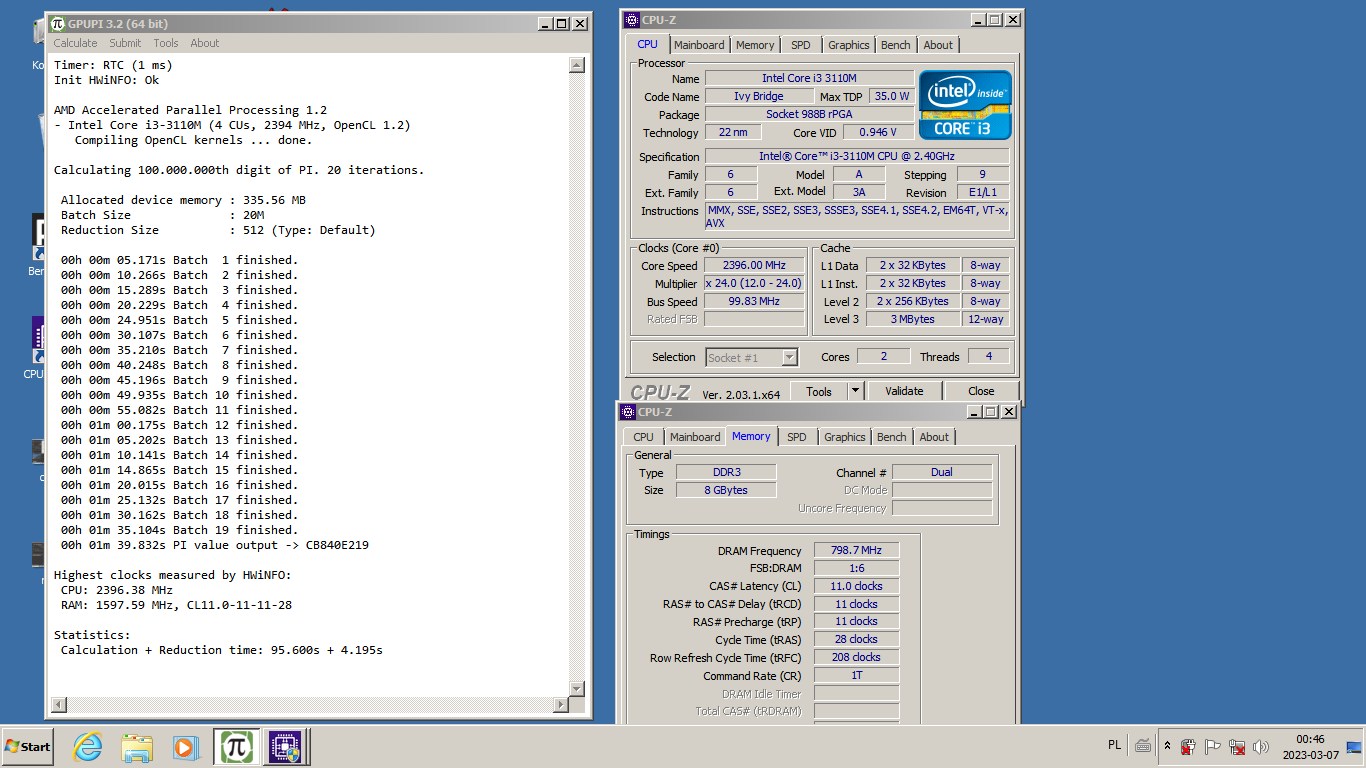Screen dimensions: 1366x768
Task: Click the memory Type DDR3 field
Action: [x=726, y=472]
